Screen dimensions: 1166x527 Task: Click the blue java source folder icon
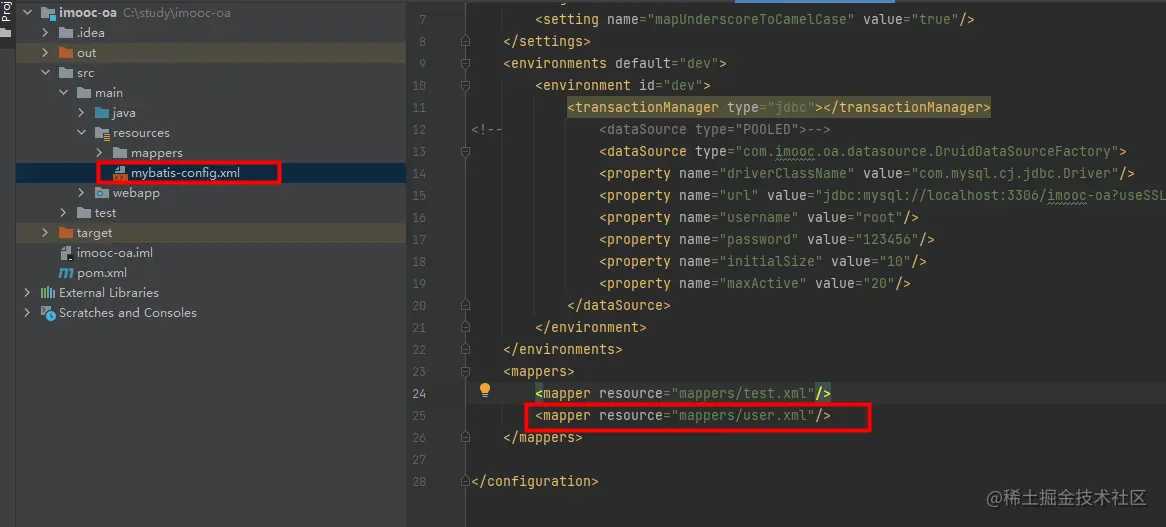[102, 113]
